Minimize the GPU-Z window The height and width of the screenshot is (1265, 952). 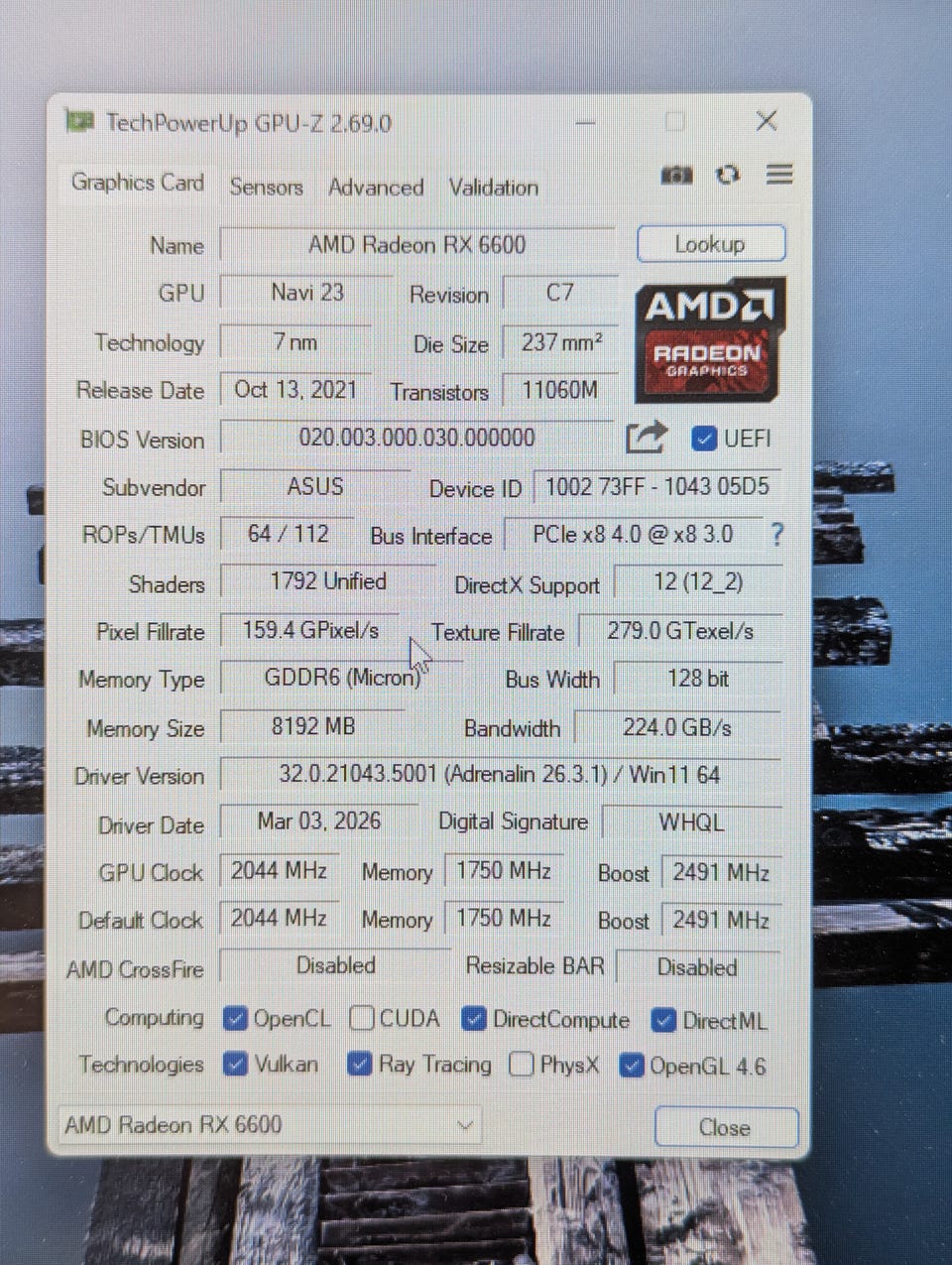point(585,123)
